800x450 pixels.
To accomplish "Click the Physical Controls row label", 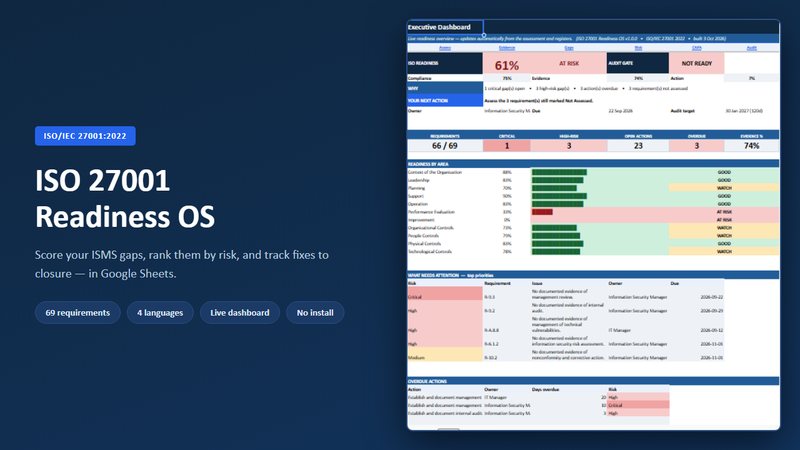I will 424,243.
